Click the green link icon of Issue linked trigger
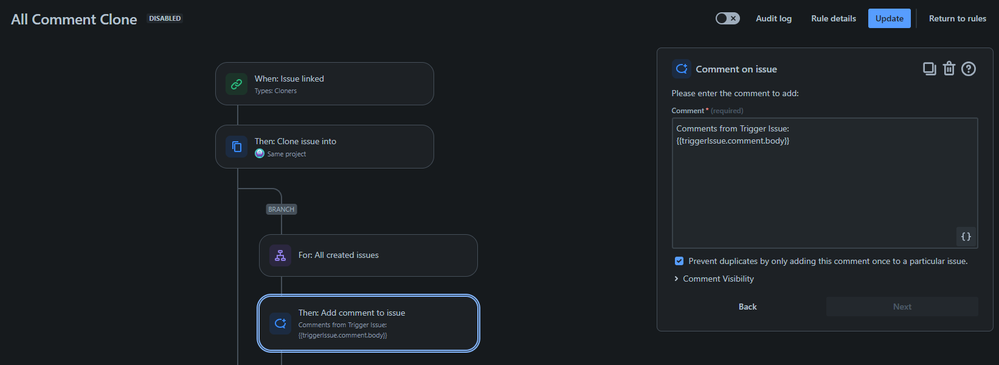 pos(236,83)
